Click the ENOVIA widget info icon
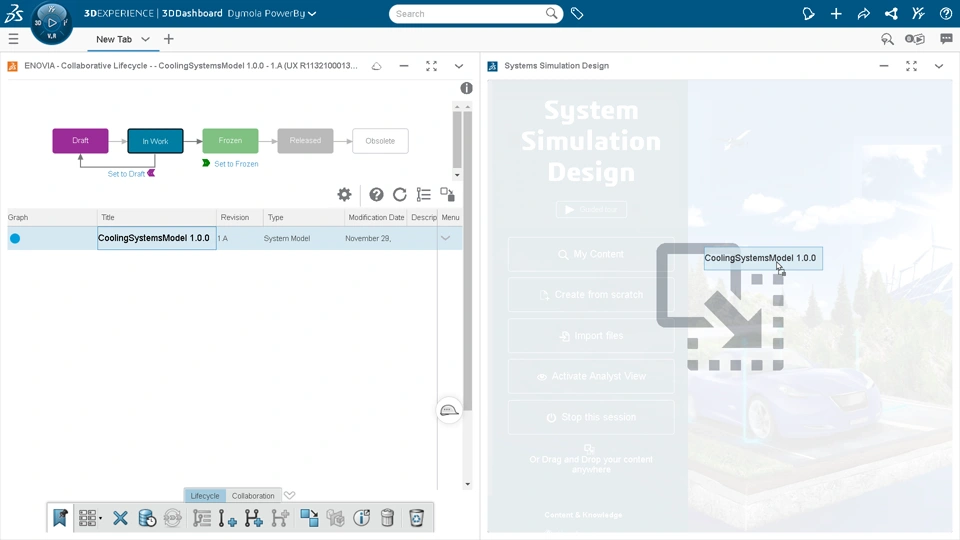Screen dimensions: 960x540 (467, 88)
